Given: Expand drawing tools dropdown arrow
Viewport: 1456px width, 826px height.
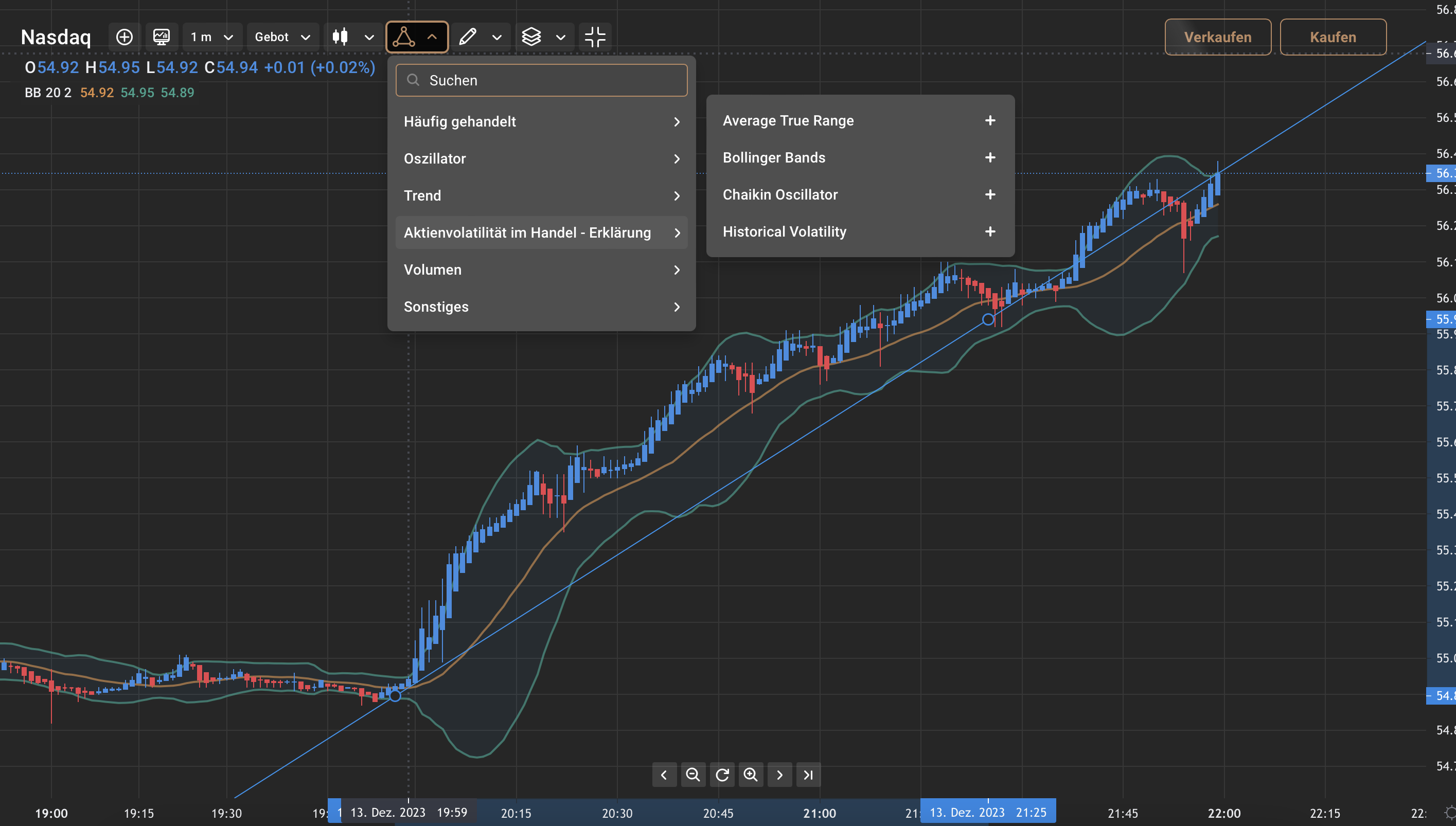Looking at the screenshot, I should (497, 38).
